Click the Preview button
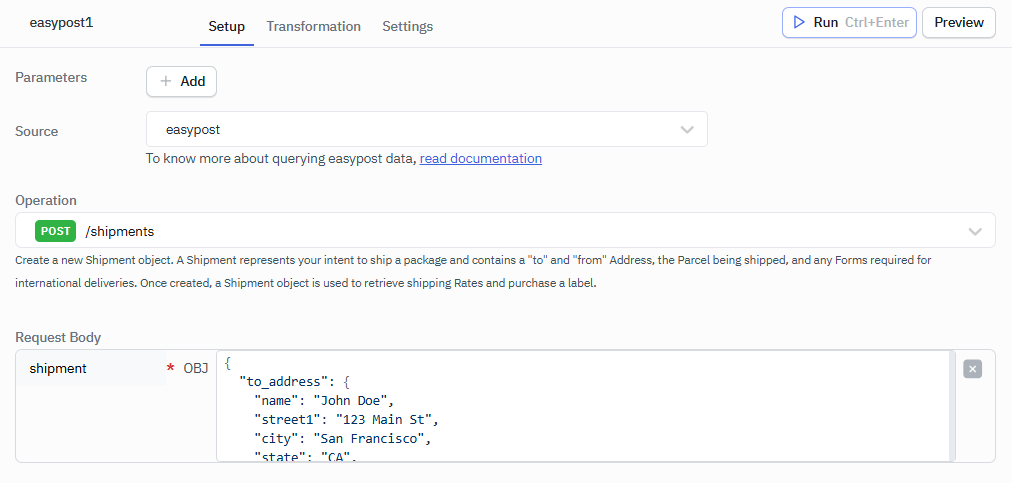Viewport: 1012px width, 483px height. [959, 23]
